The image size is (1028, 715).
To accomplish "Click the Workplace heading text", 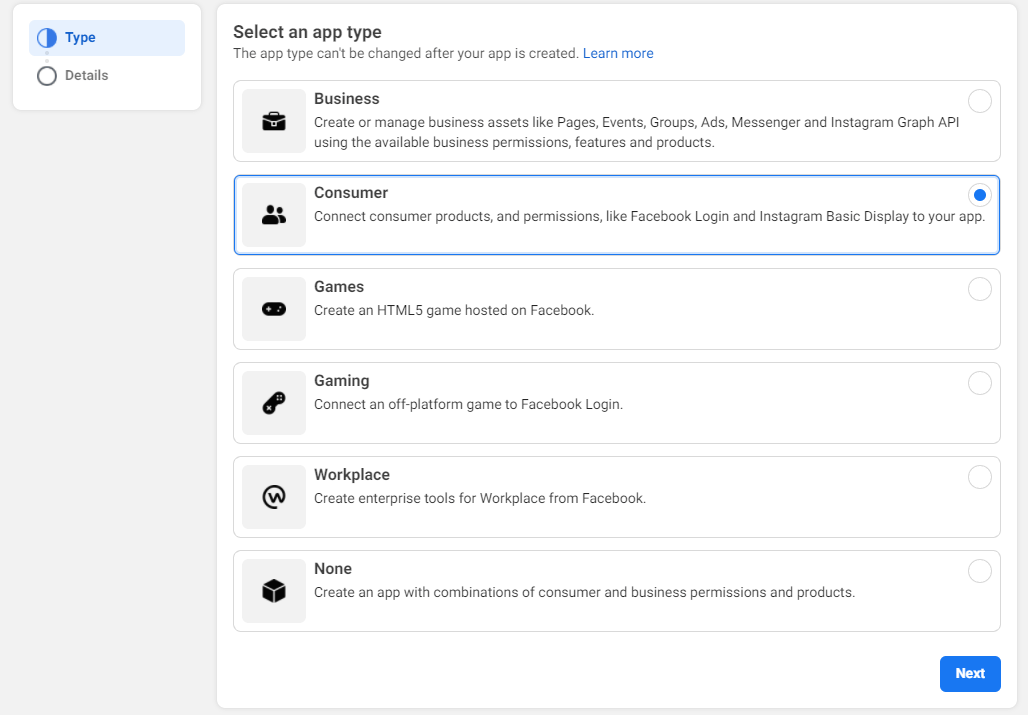I will [x=352, y=474].
